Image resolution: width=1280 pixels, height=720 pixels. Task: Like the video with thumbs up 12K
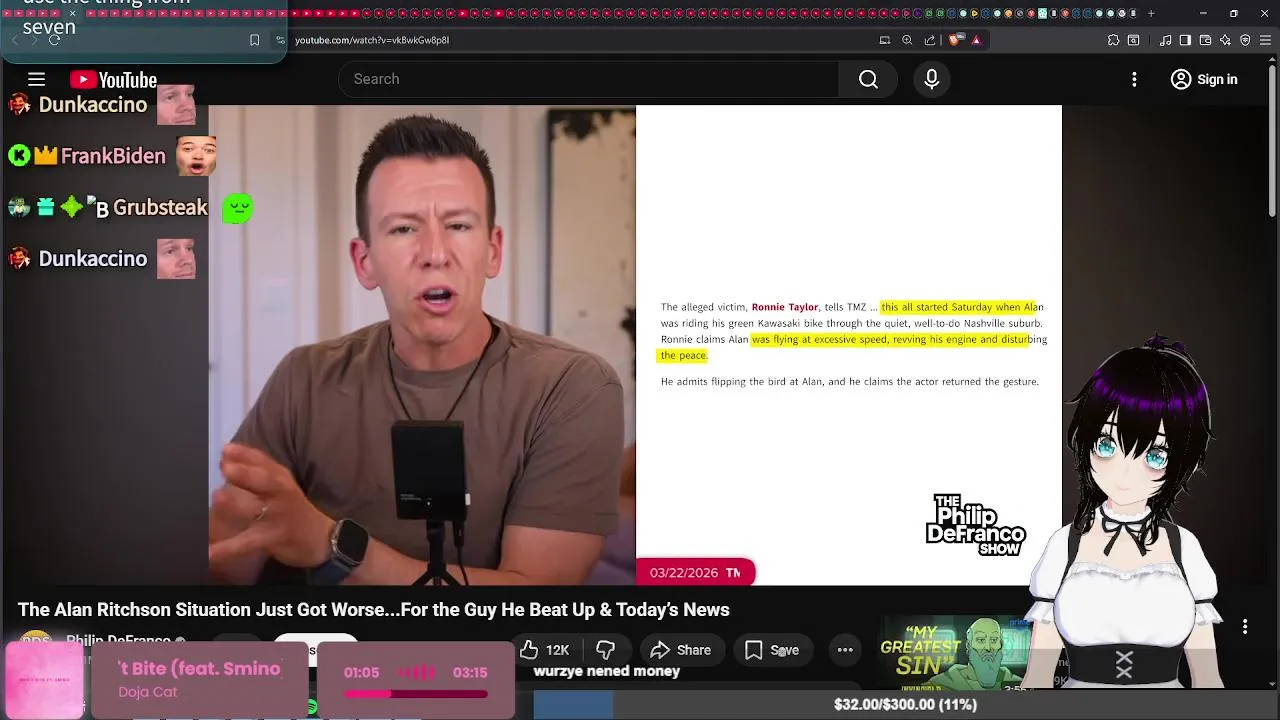coord(545,650)
